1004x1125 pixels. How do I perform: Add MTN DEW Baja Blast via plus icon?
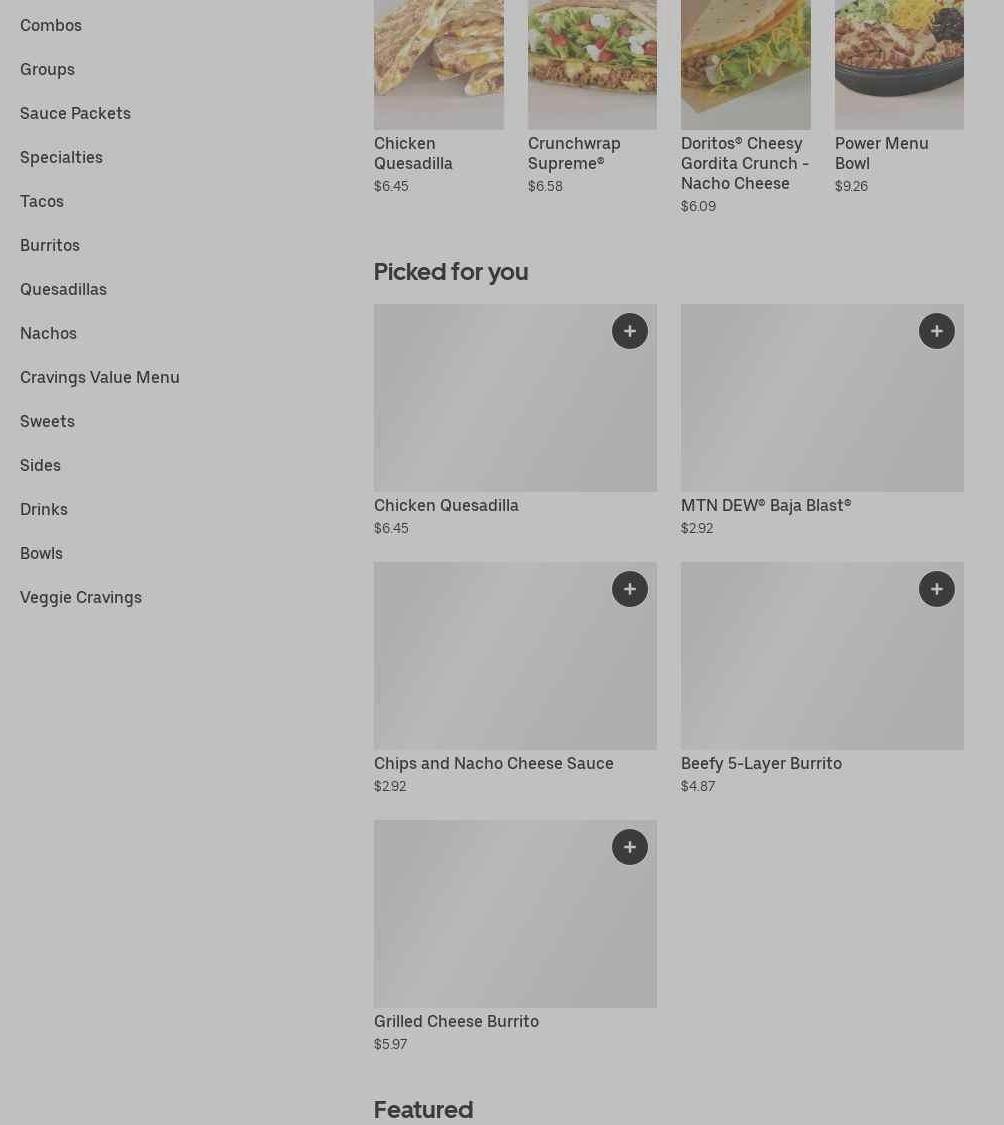coord(936,331)
